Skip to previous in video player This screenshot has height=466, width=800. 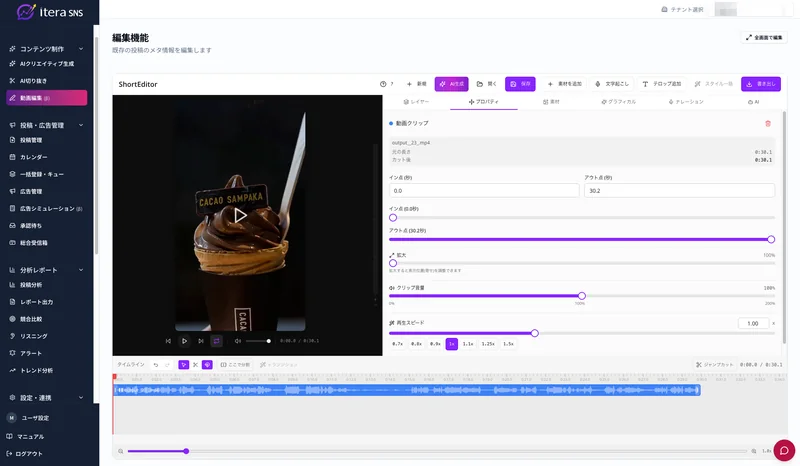tap(168, 341)
